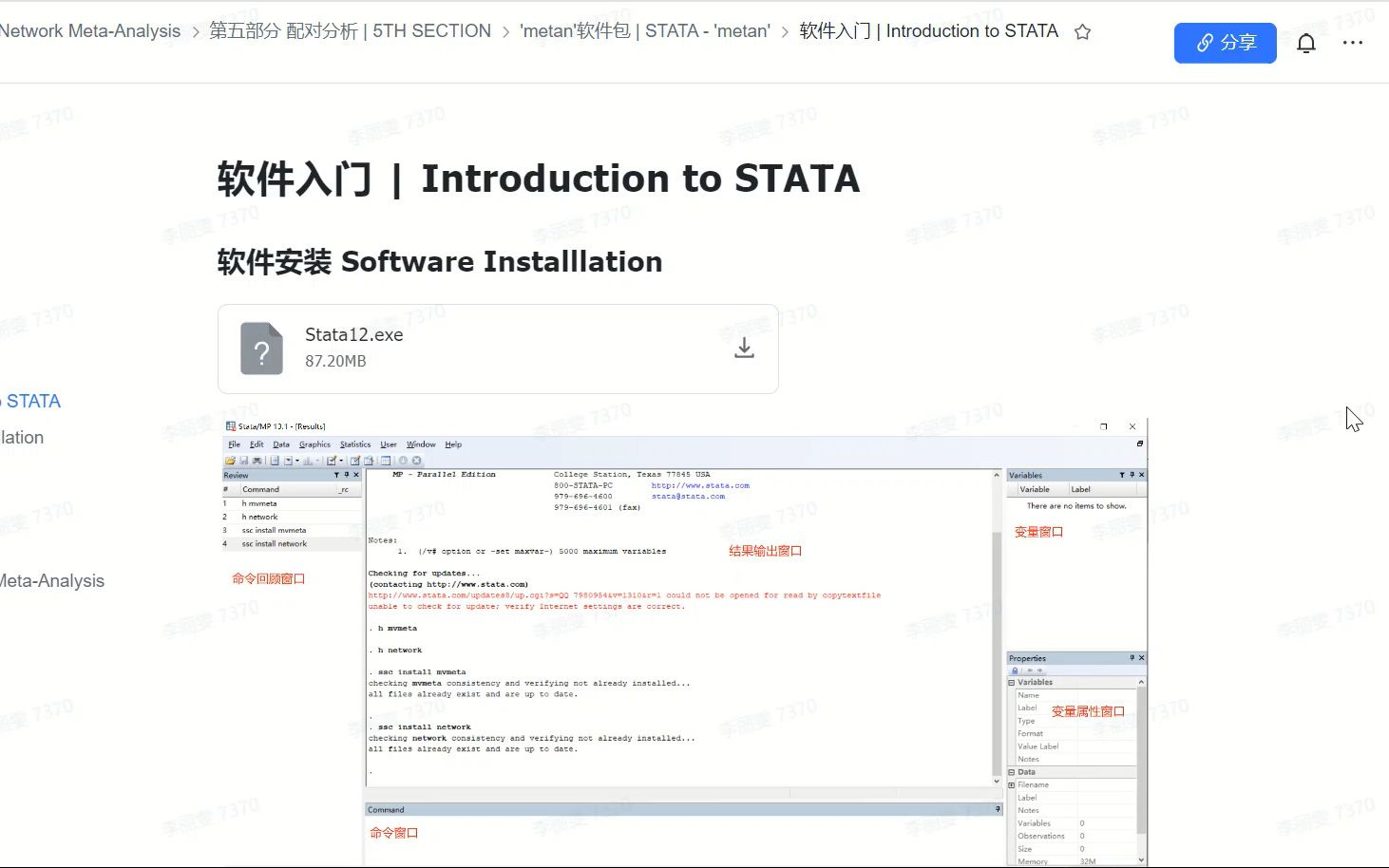This screenshot has height=868, width=1389.
Task: Click the Review panel filter icon
Action: (x=336, y=475)
